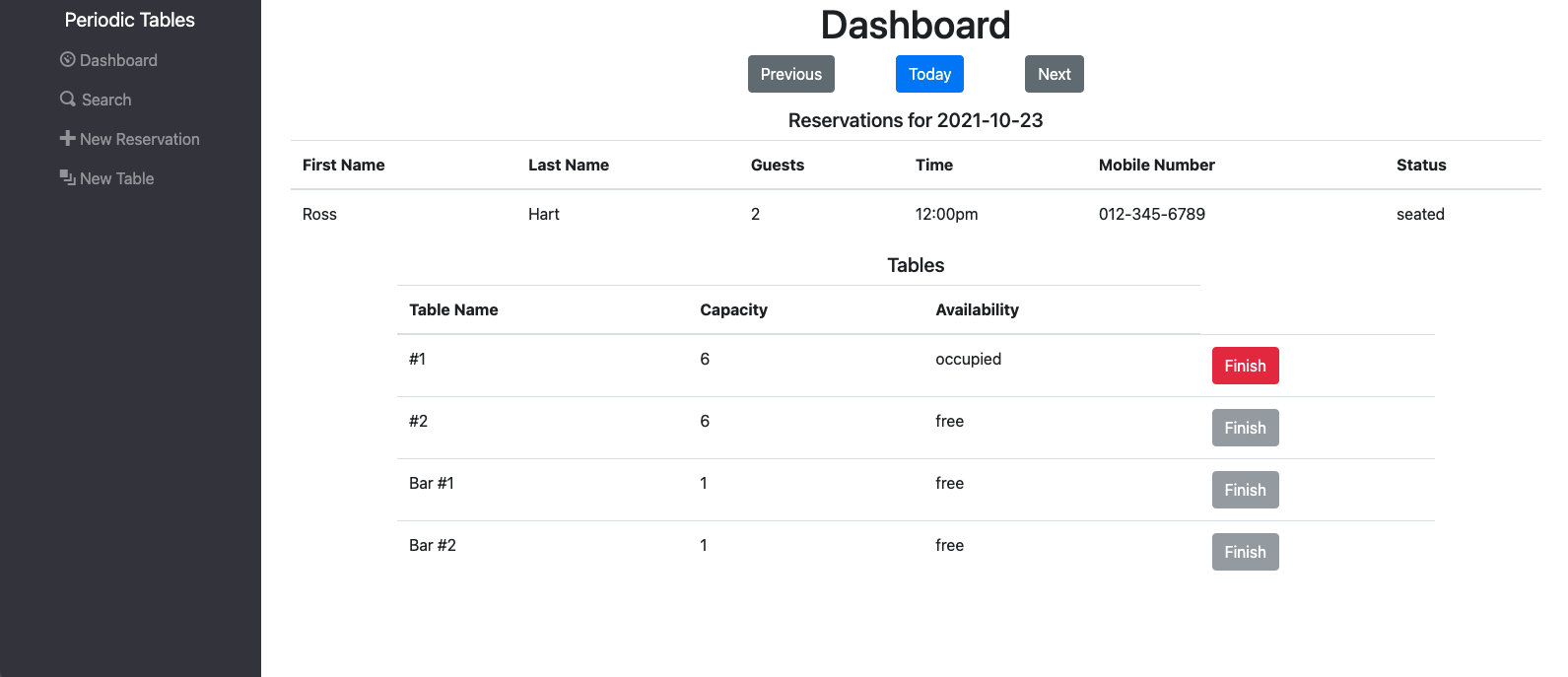The height and width of the screenshot is (677, 1568).
Task: Click the Guests column header
Action: 778,165
